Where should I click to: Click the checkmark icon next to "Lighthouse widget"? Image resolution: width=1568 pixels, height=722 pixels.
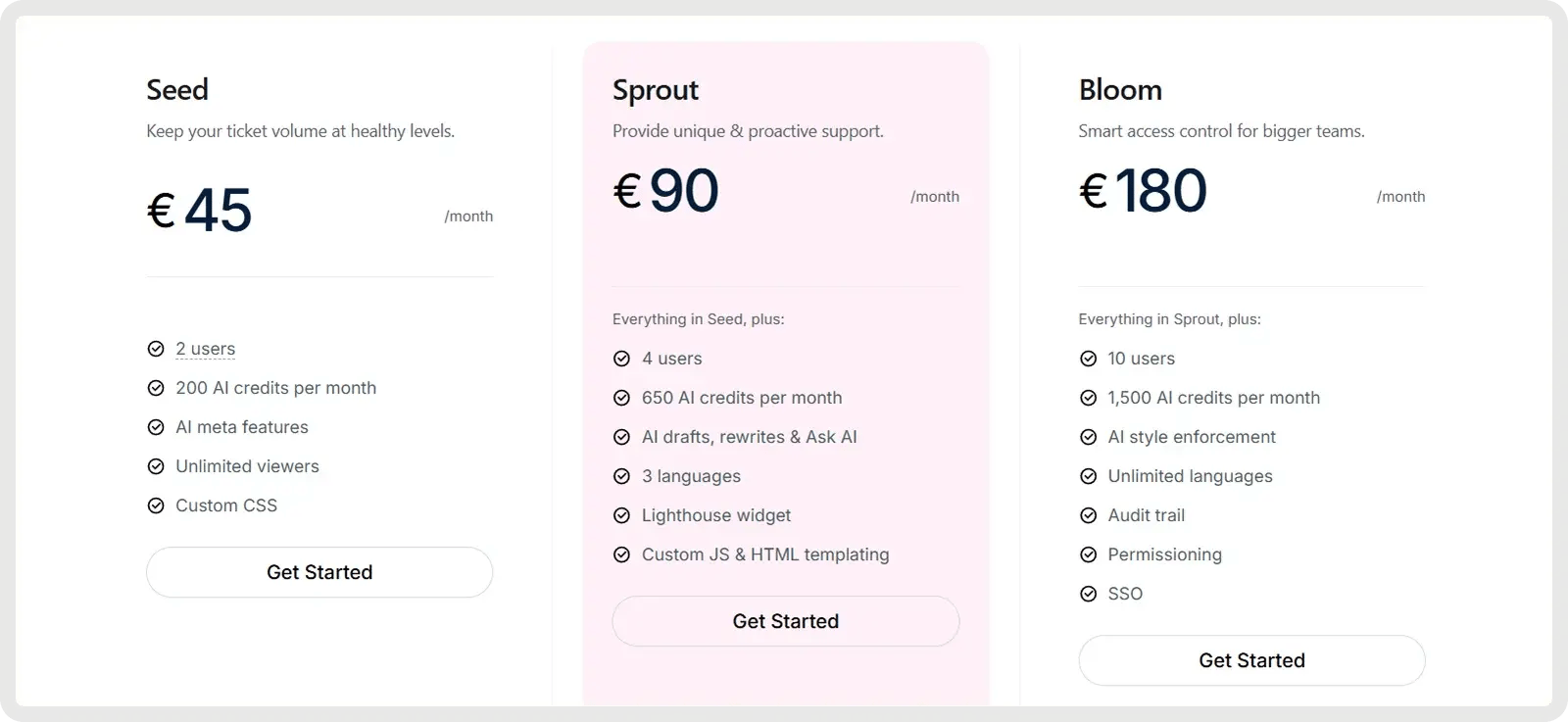[x=621, y=515]
